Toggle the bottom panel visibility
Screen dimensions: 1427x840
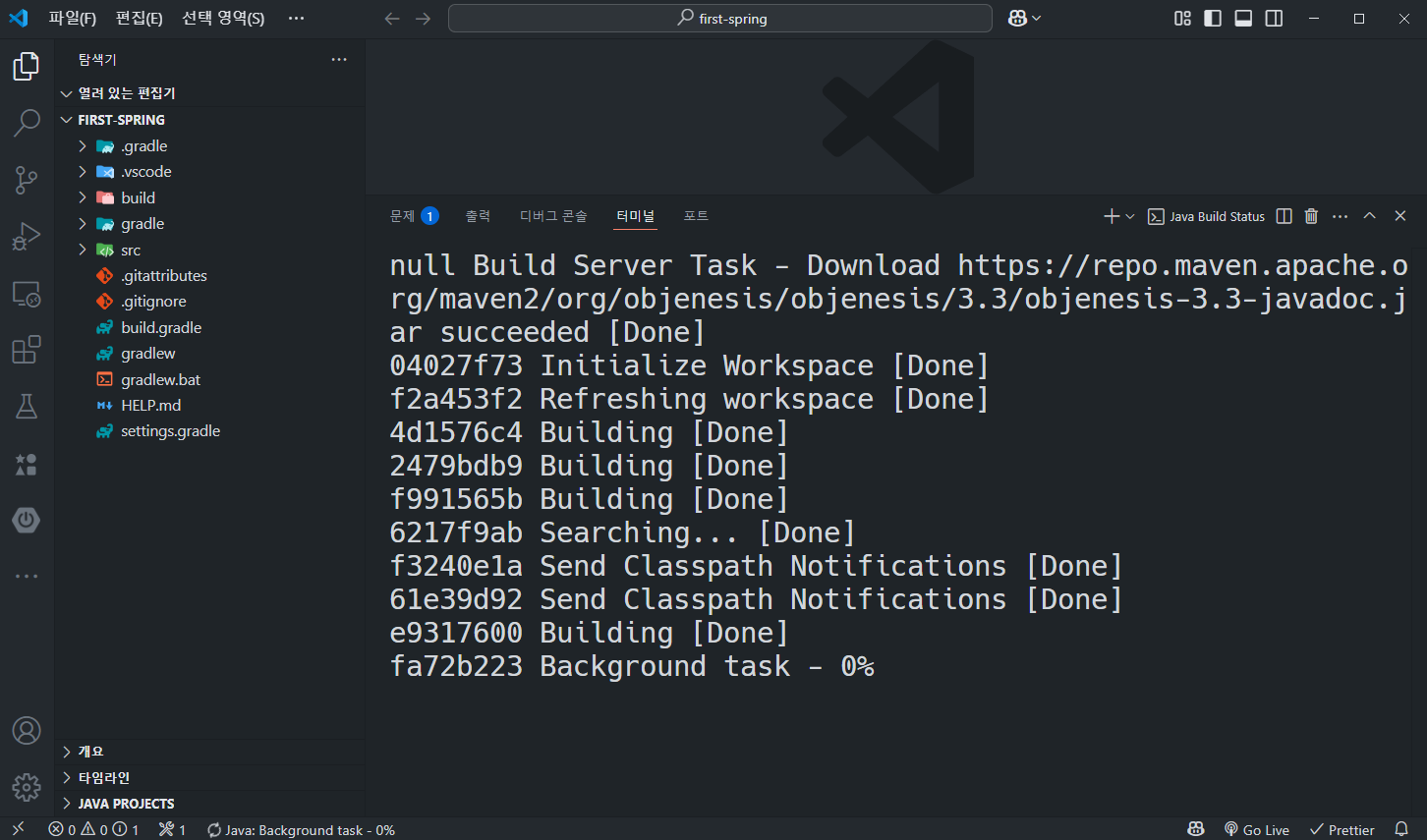1243,19
